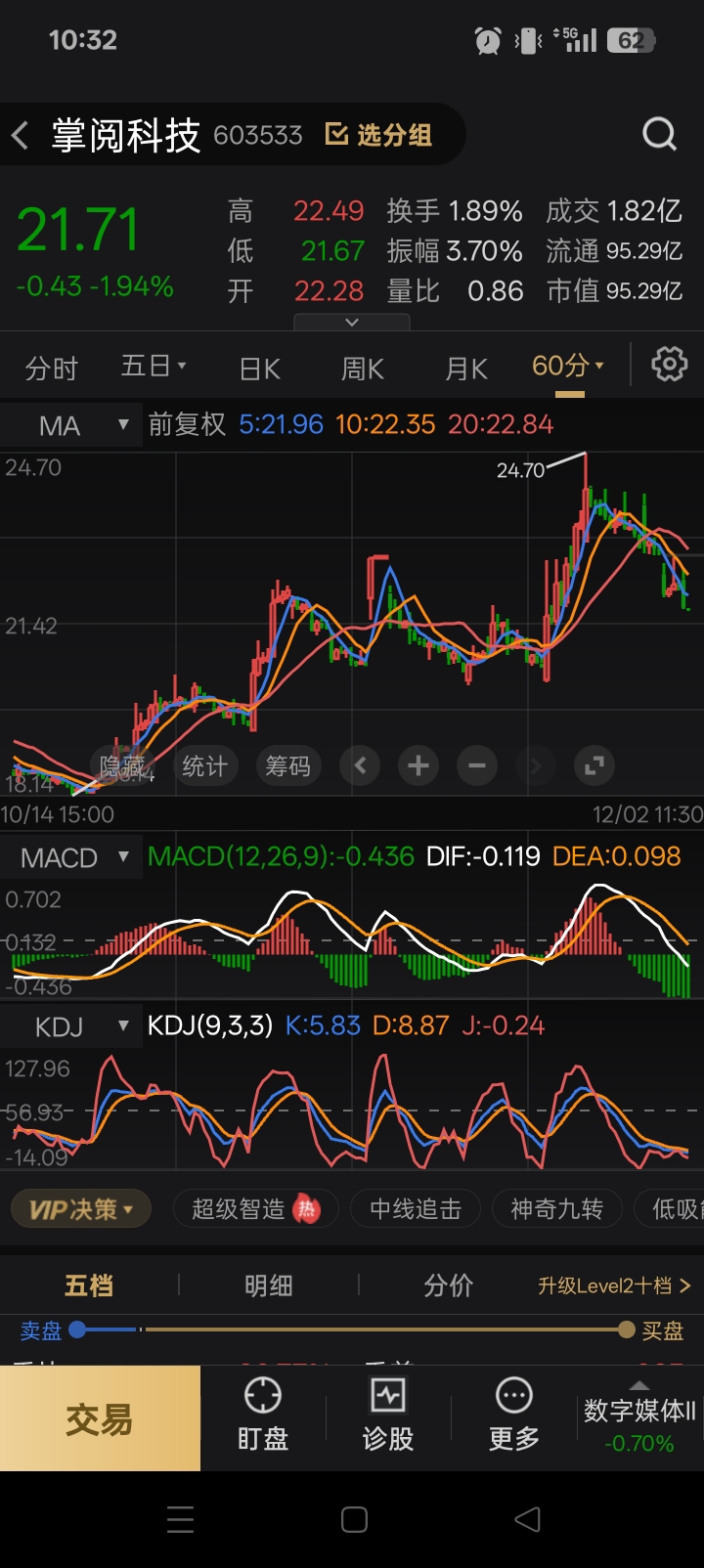
Task: Select 中线追击 strategy chip
Action: (416, 1209)
